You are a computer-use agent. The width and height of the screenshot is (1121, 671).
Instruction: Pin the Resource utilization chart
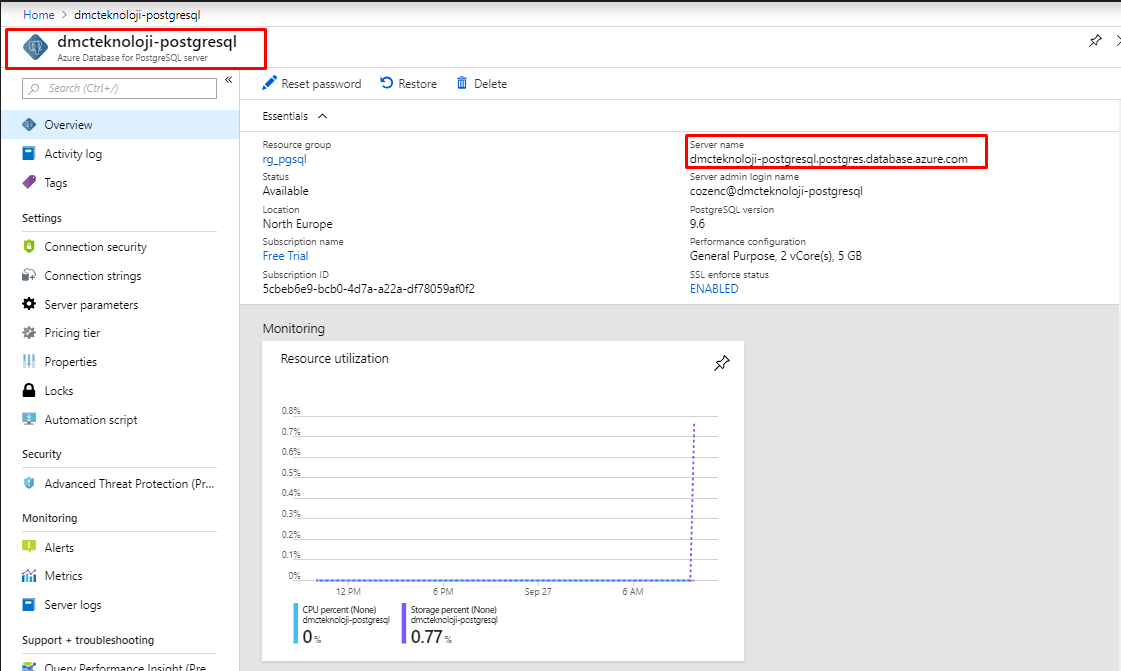722,363
